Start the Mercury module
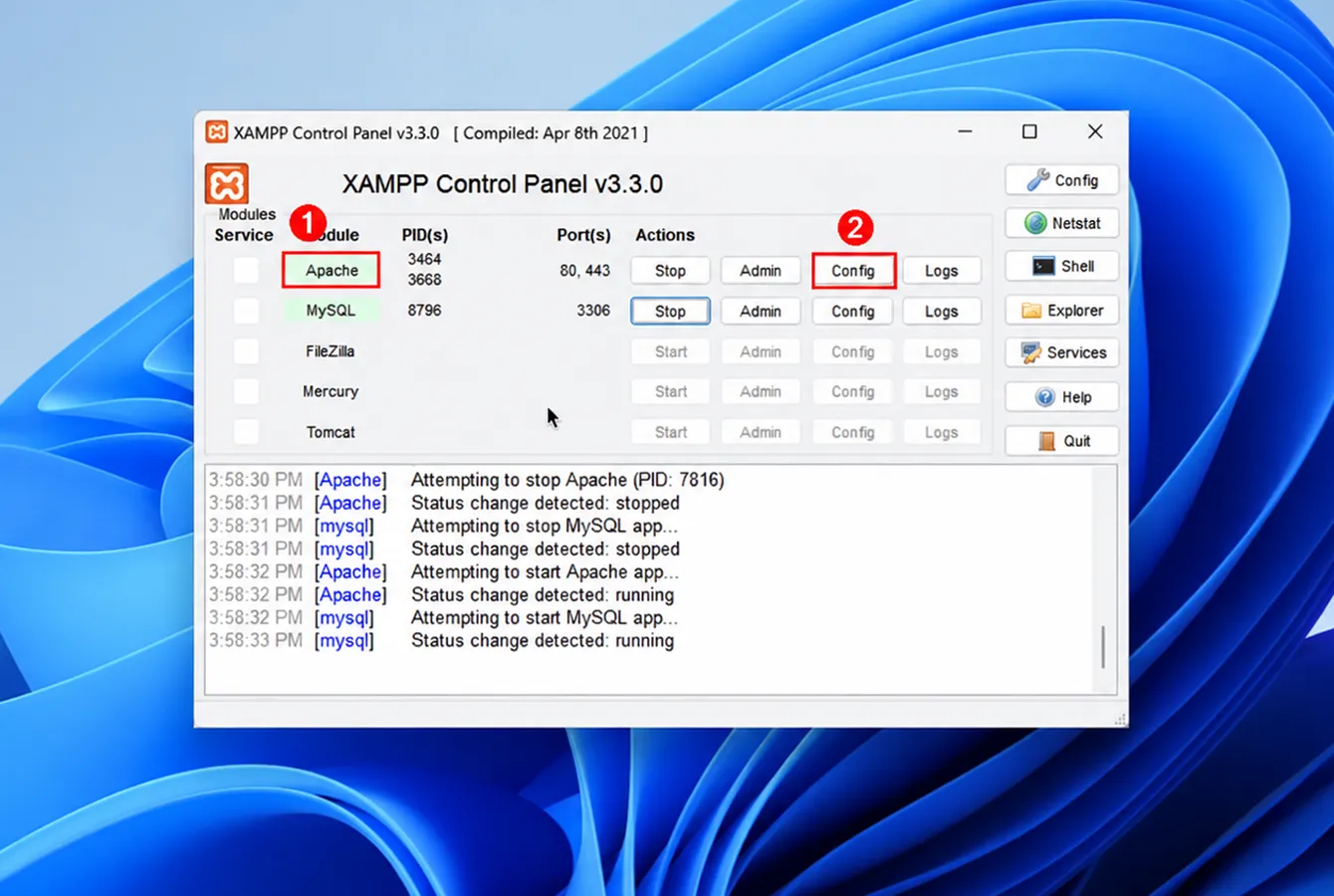 coord(670,391)
